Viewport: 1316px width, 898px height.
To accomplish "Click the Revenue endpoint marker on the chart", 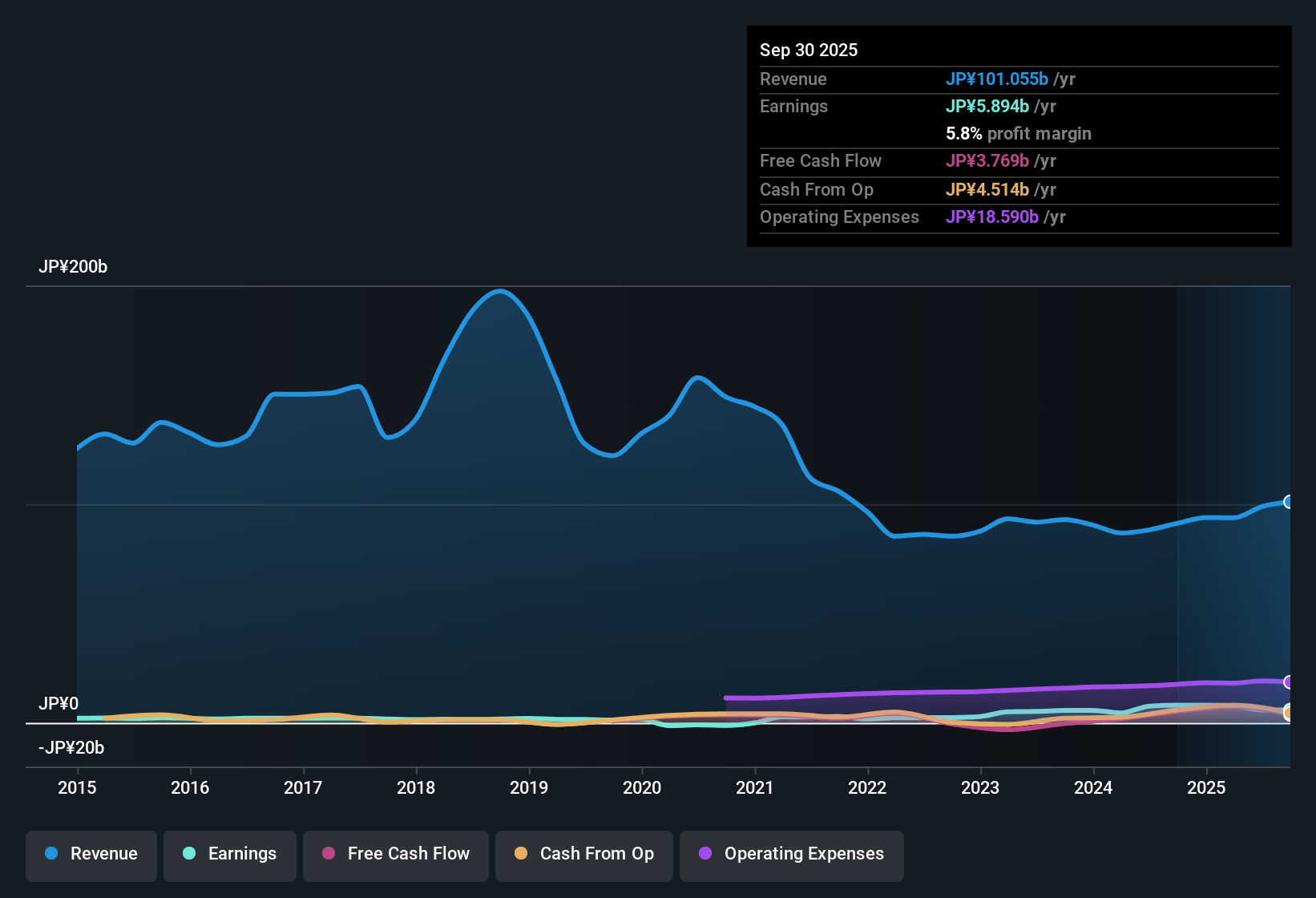I will [x=1290, y=502].
